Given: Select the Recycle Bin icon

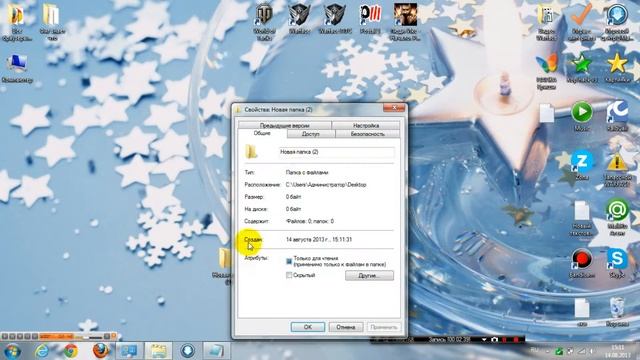Looking at the screenshot, I should [x=617, y=312].
